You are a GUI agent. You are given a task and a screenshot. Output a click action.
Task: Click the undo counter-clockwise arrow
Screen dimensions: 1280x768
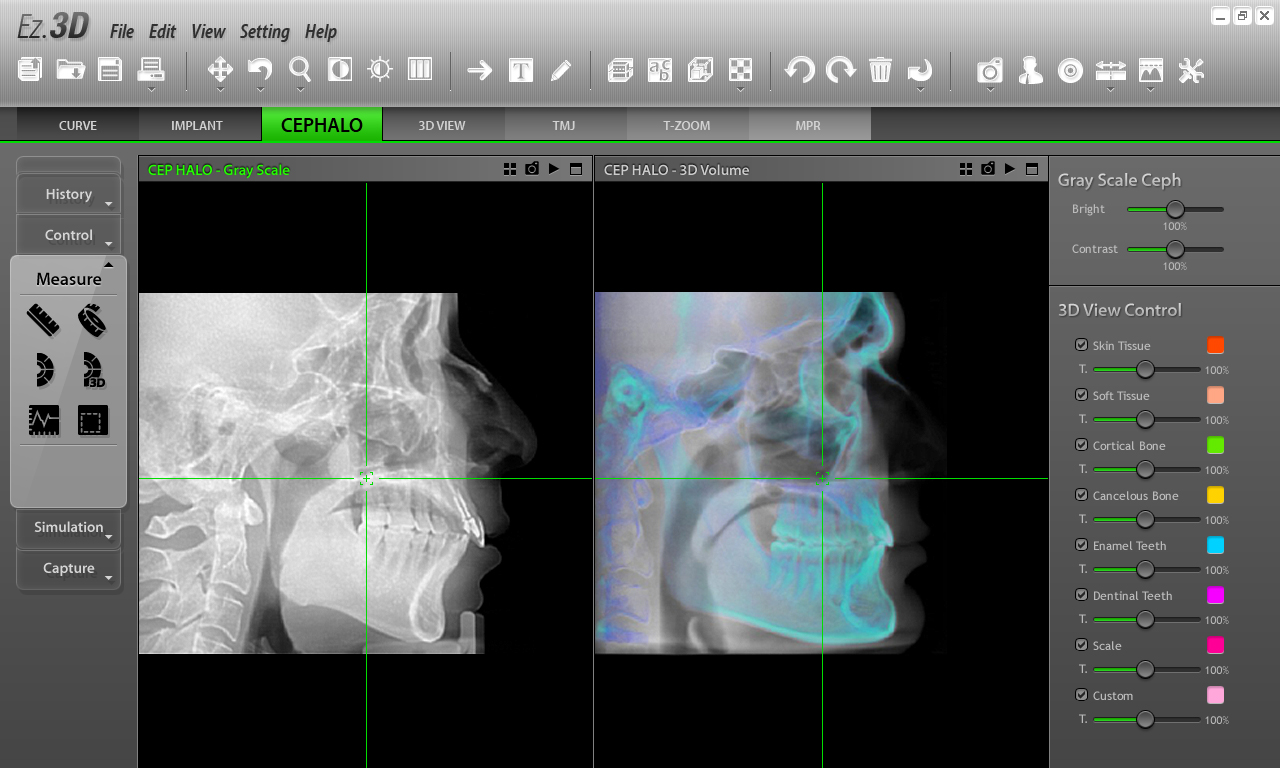800,69
